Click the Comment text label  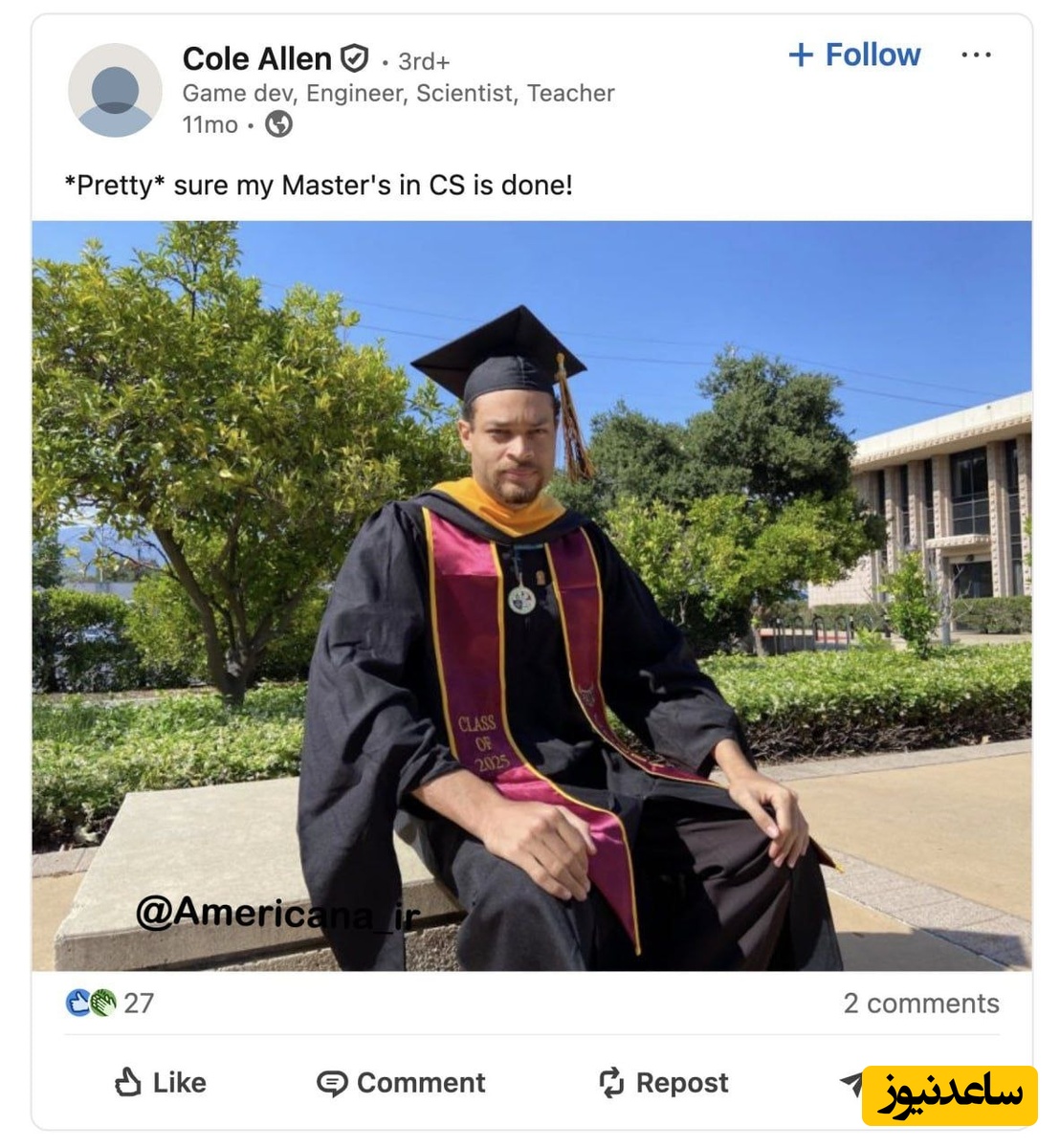pos(421,1083)
